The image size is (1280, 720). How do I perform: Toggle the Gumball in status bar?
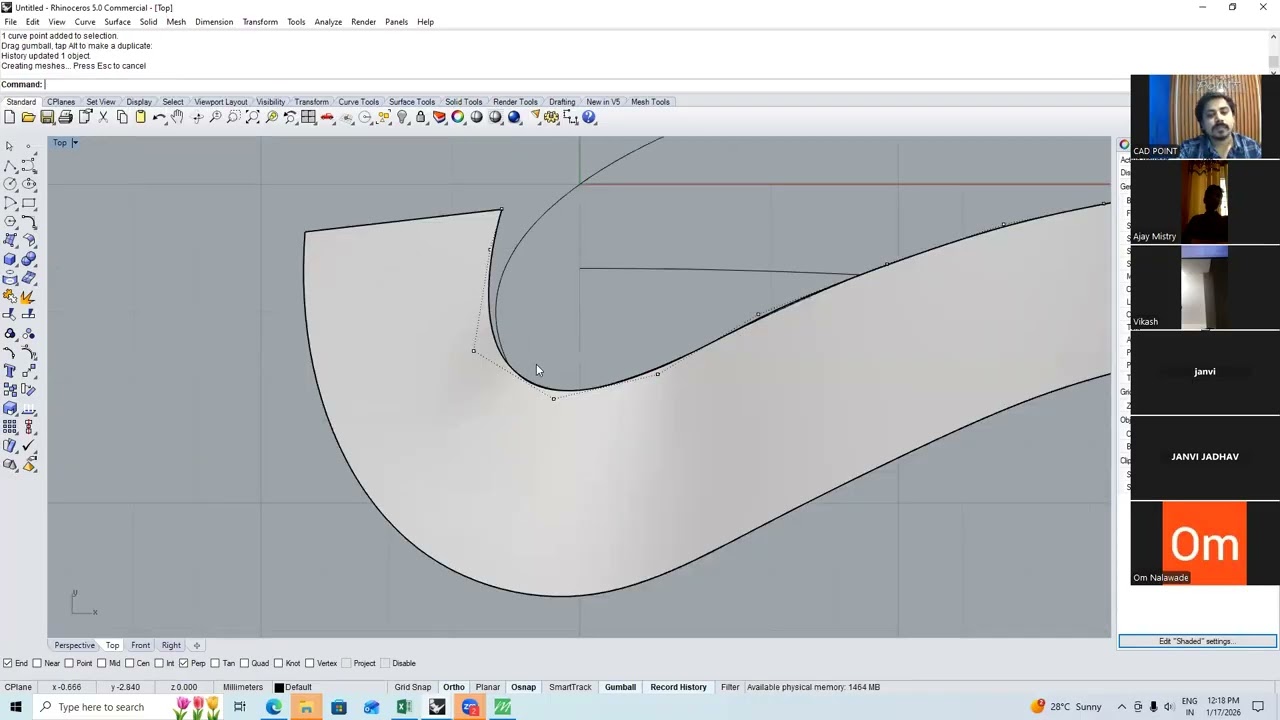pos(620,687)
